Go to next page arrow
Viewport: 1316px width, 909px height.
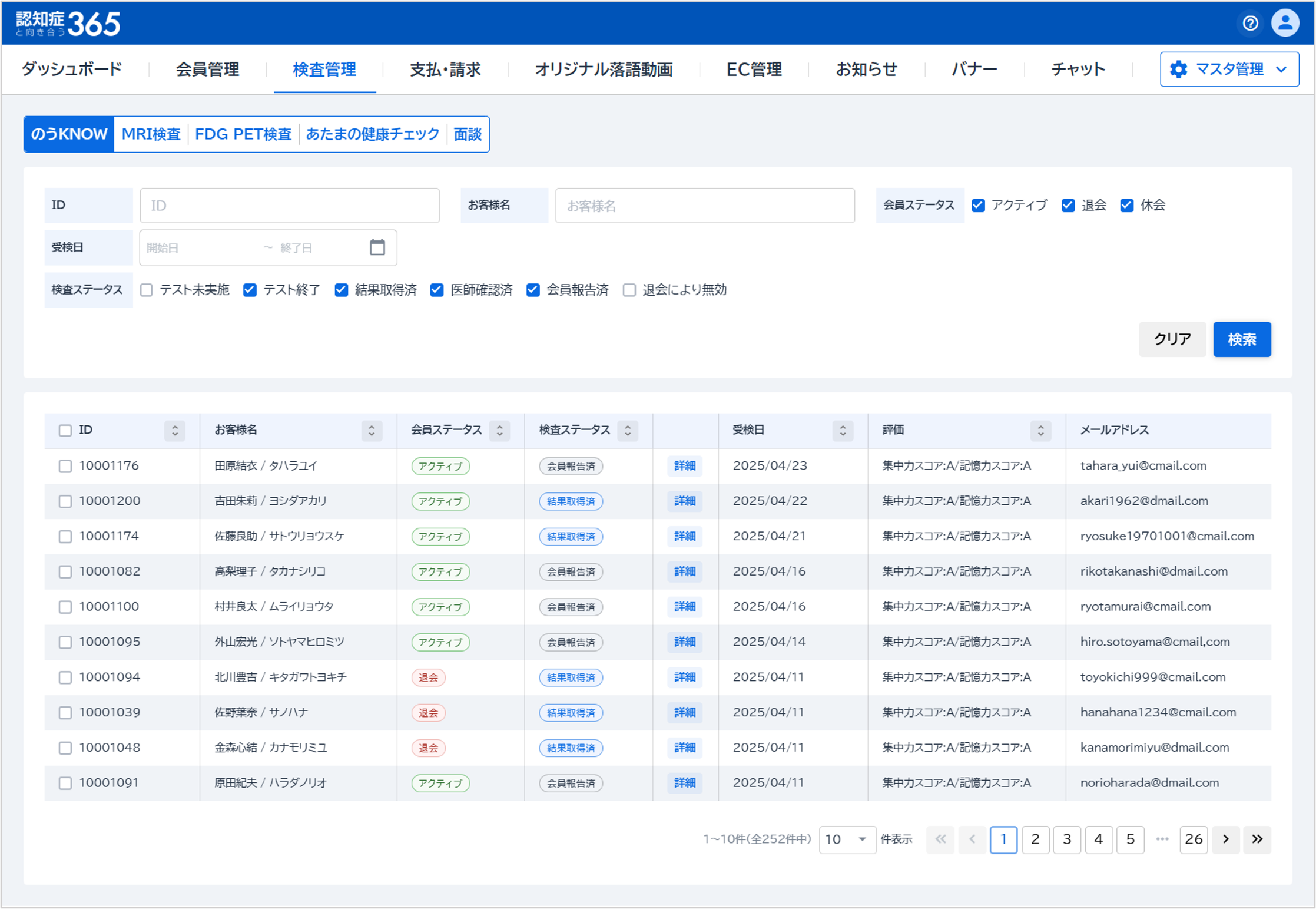(x=1225, y=839)
